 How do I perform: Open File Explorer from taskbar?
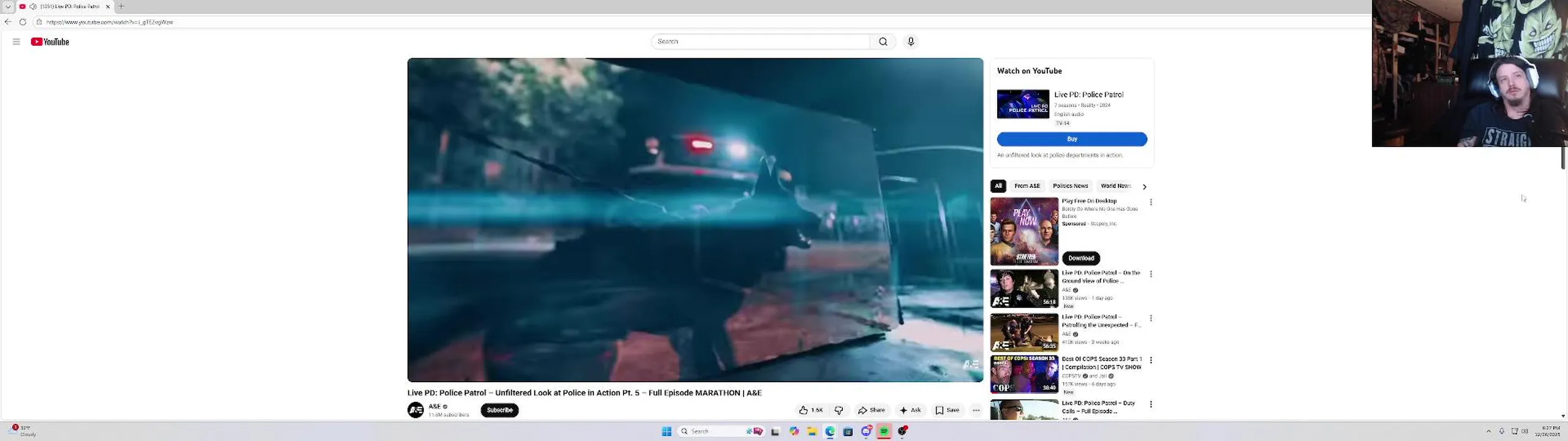pos(812,431)
